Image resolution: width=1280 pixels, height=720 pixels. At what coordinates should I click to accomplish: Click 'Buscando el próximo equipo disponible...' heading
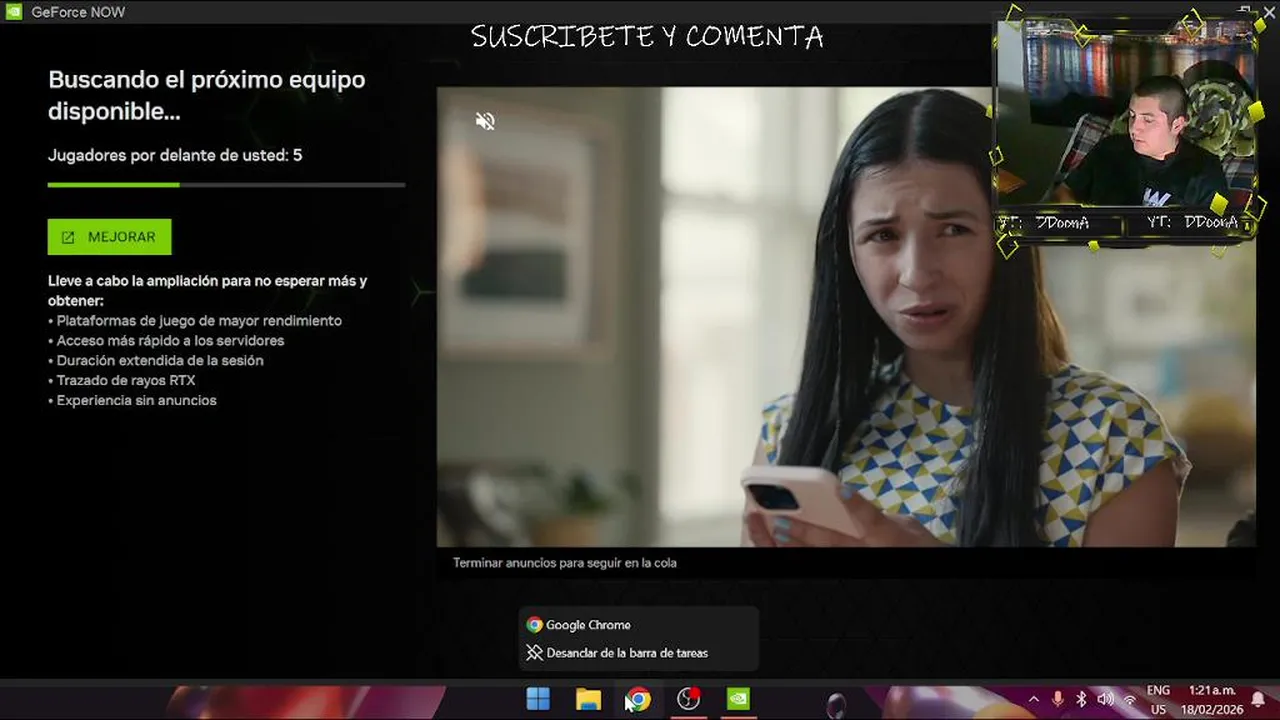[x=206, y=96]
